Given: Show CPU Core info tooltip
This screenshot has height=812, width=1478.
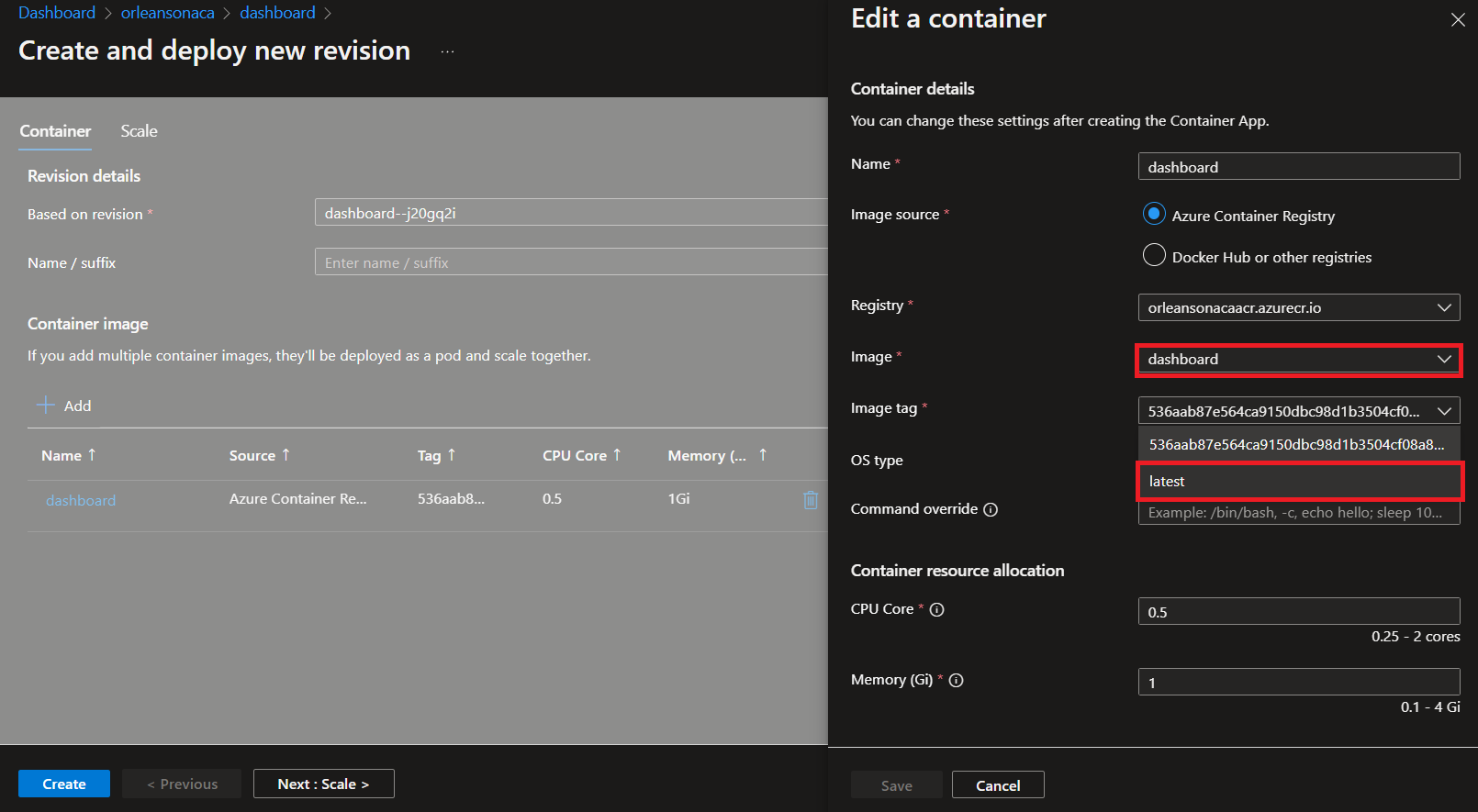Looking at the screenshot, I should point(936,609).
